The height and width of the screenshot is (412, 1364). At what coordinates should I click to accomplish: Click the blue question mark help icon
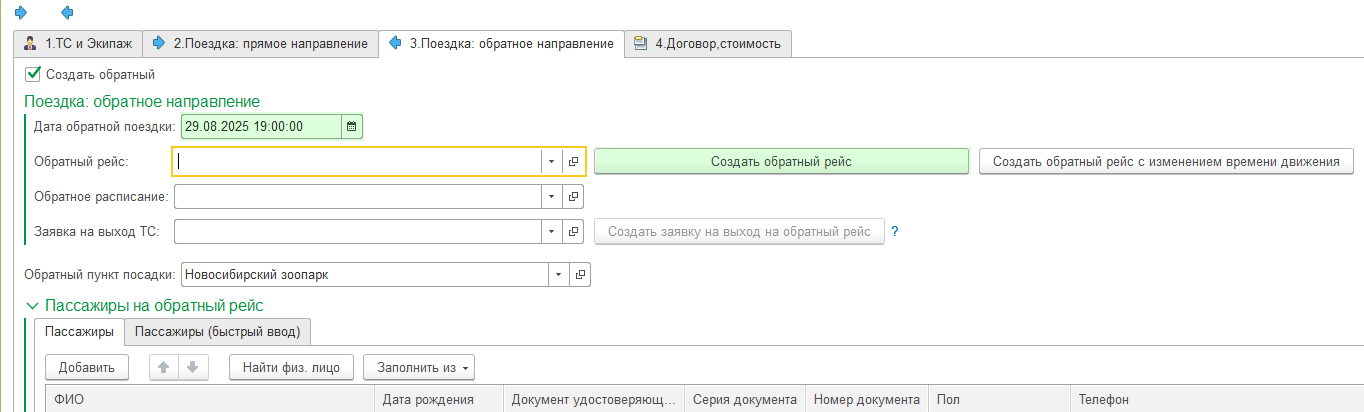tap(895, 231)
